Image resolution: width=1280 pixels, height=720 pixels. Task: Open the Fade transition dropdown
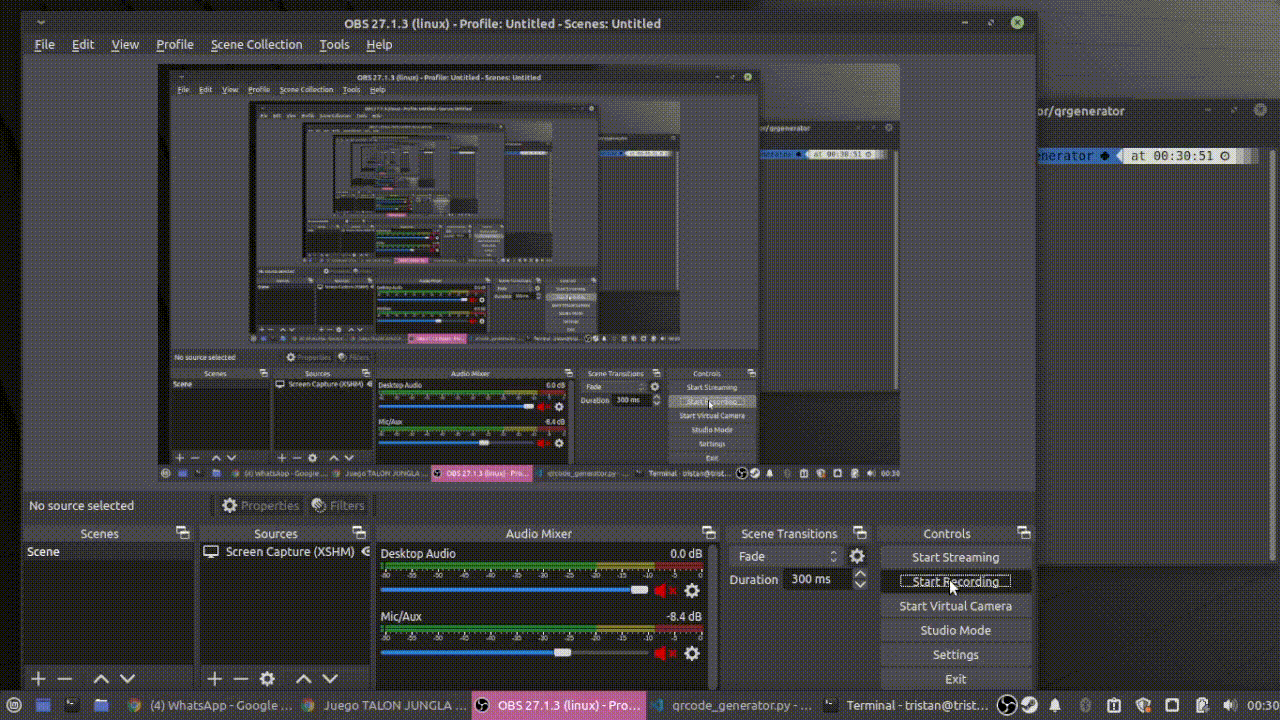(787, 557)
